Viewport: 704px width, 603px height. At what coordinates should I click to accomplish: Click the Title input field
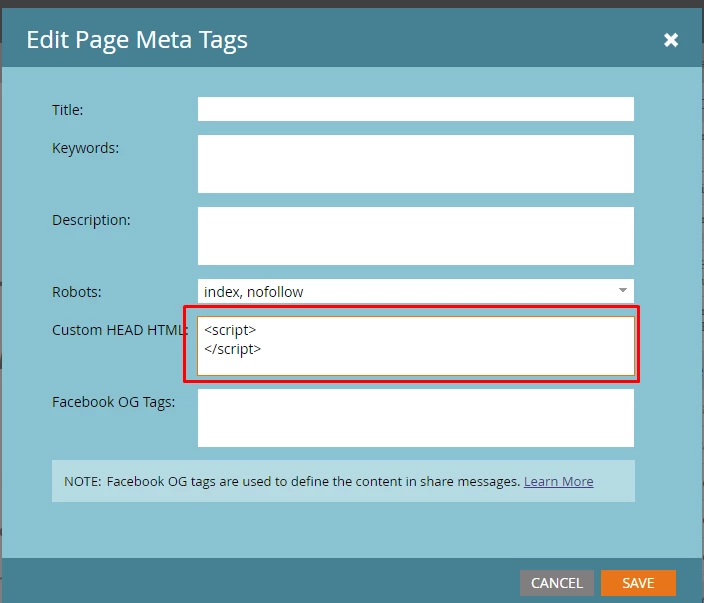[x=416, y=109]
